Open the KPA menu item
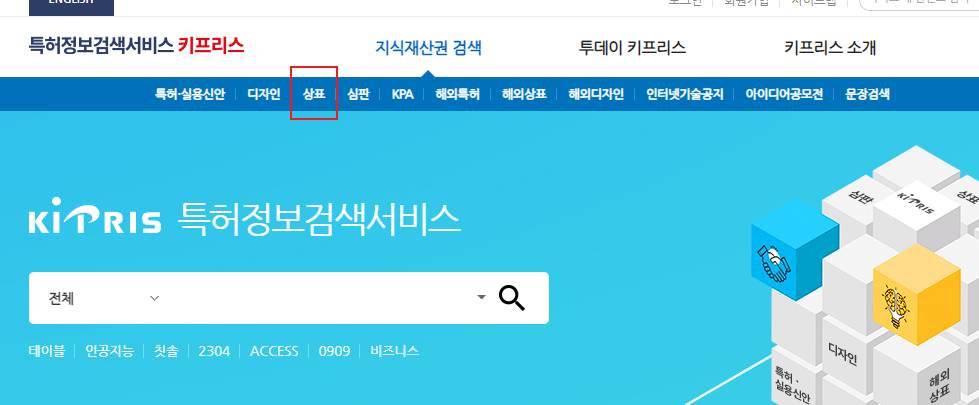Screen dimensions: 979x405 403,94
